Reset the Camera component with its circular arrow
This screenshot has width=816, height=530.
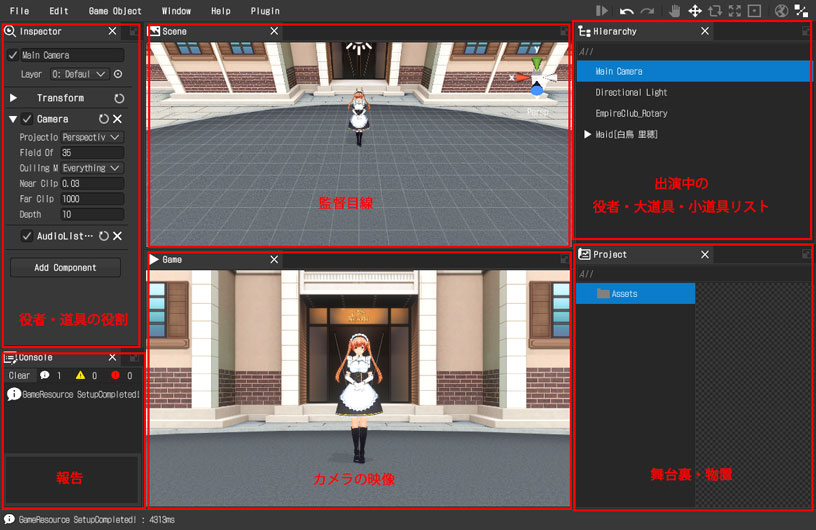[103, 119]
